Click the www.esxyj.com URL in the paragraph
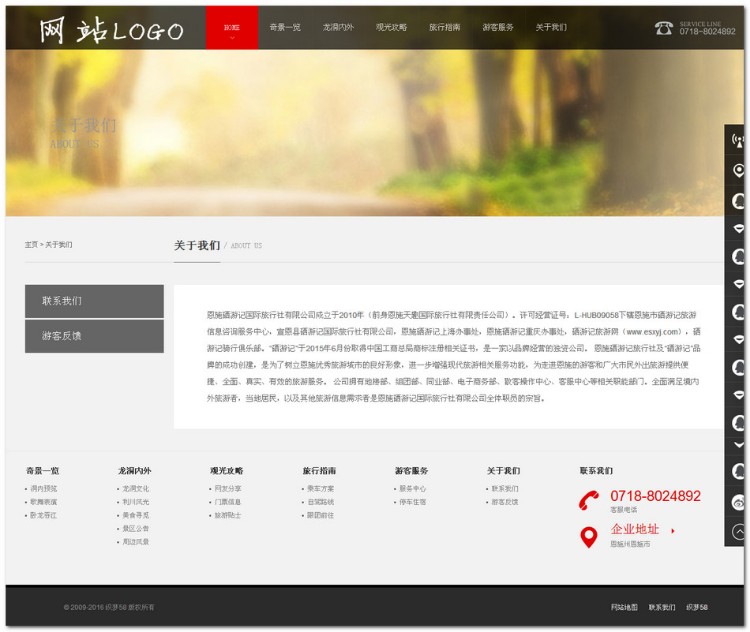Image resolution: width=750 pixels, height=632 pixels. (652, 332)
